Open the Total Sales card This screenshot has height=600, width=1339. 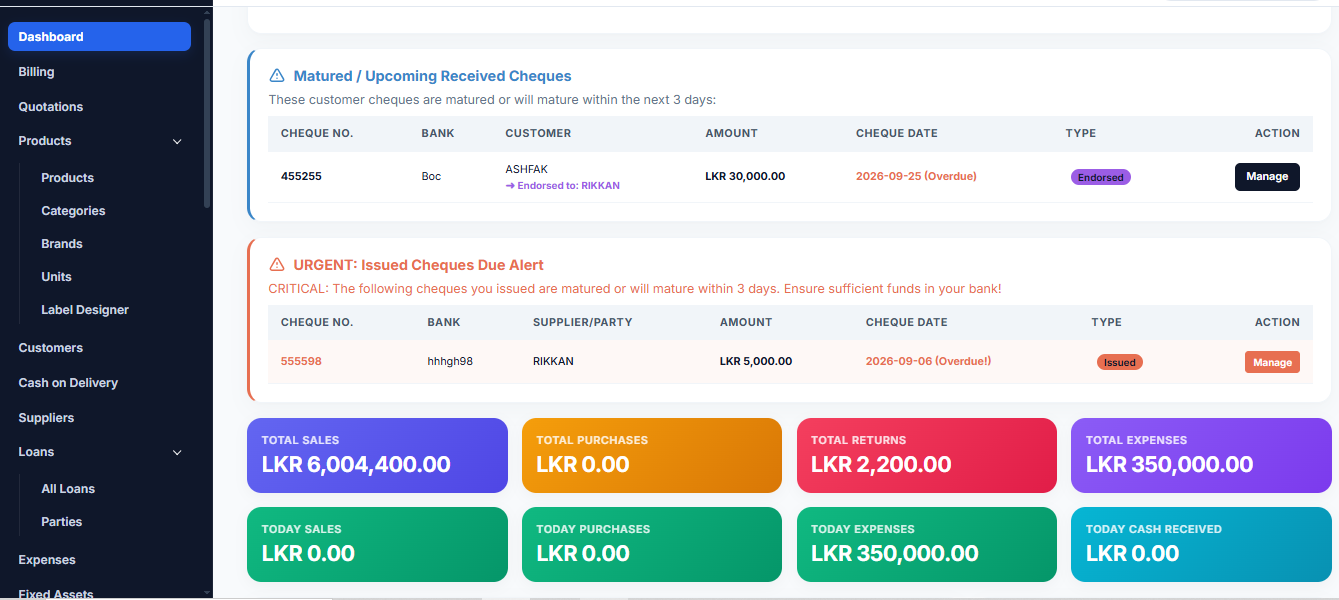(x=377, y=455)
